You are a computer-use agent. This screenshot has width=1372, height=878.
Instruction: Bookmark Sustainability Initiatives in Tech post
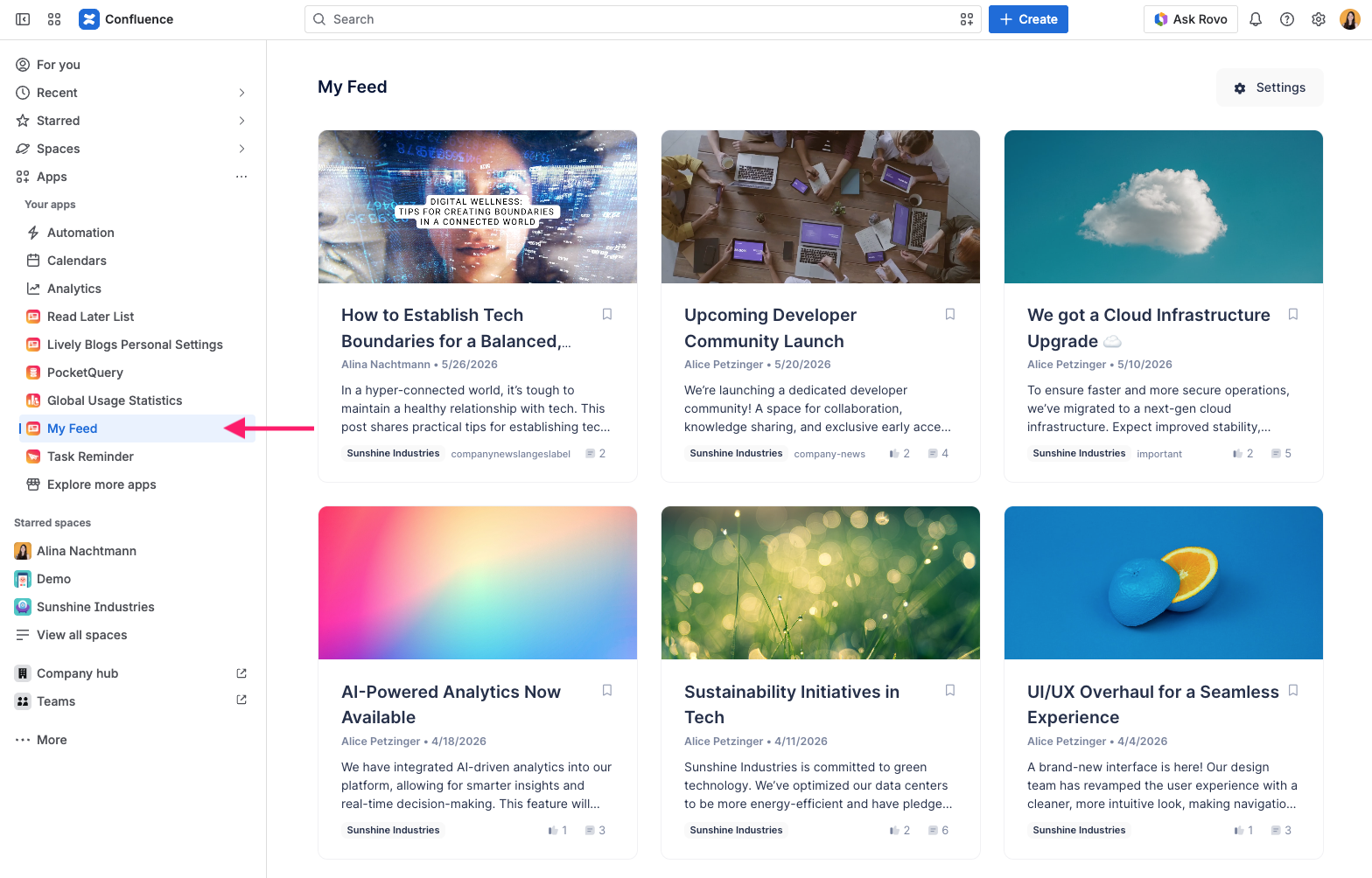click(950, 690)
